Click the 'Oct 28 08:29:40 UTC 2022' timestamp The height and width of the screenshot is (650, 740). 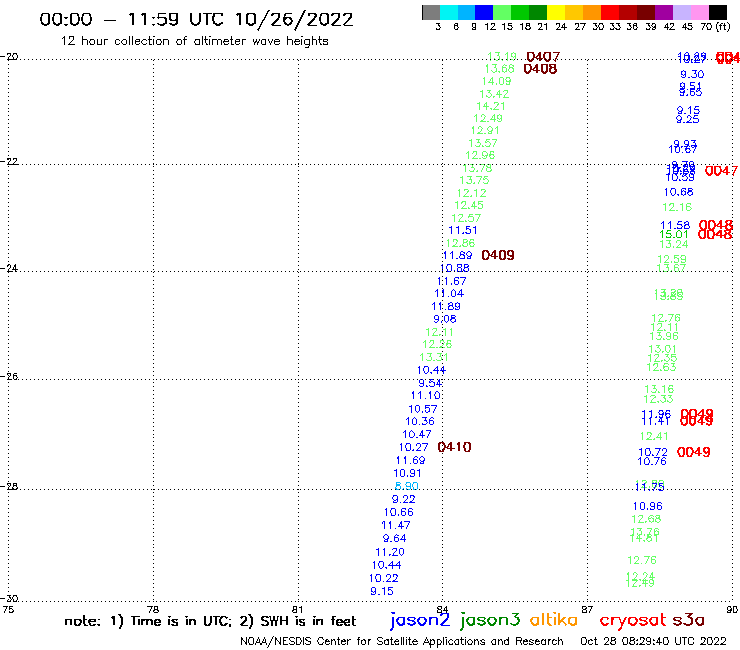(x=653, y=641)
